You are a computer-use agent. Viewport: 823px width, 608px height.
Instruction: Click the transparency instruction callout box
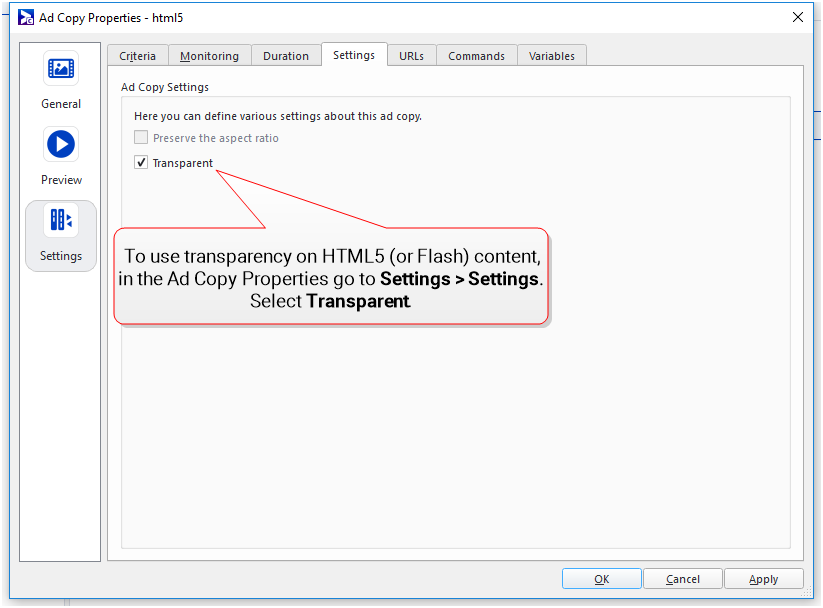331,276
